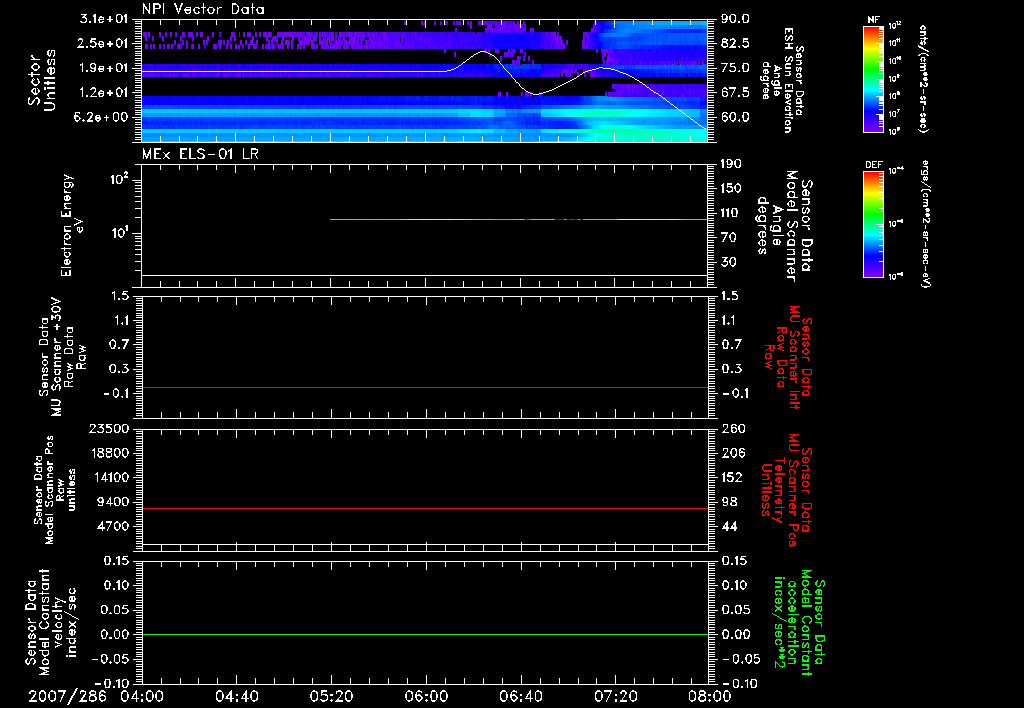Click the '44' telemetry tick value
The width and height of the screenshot is (1024, 708).
[x=728, y=526]
